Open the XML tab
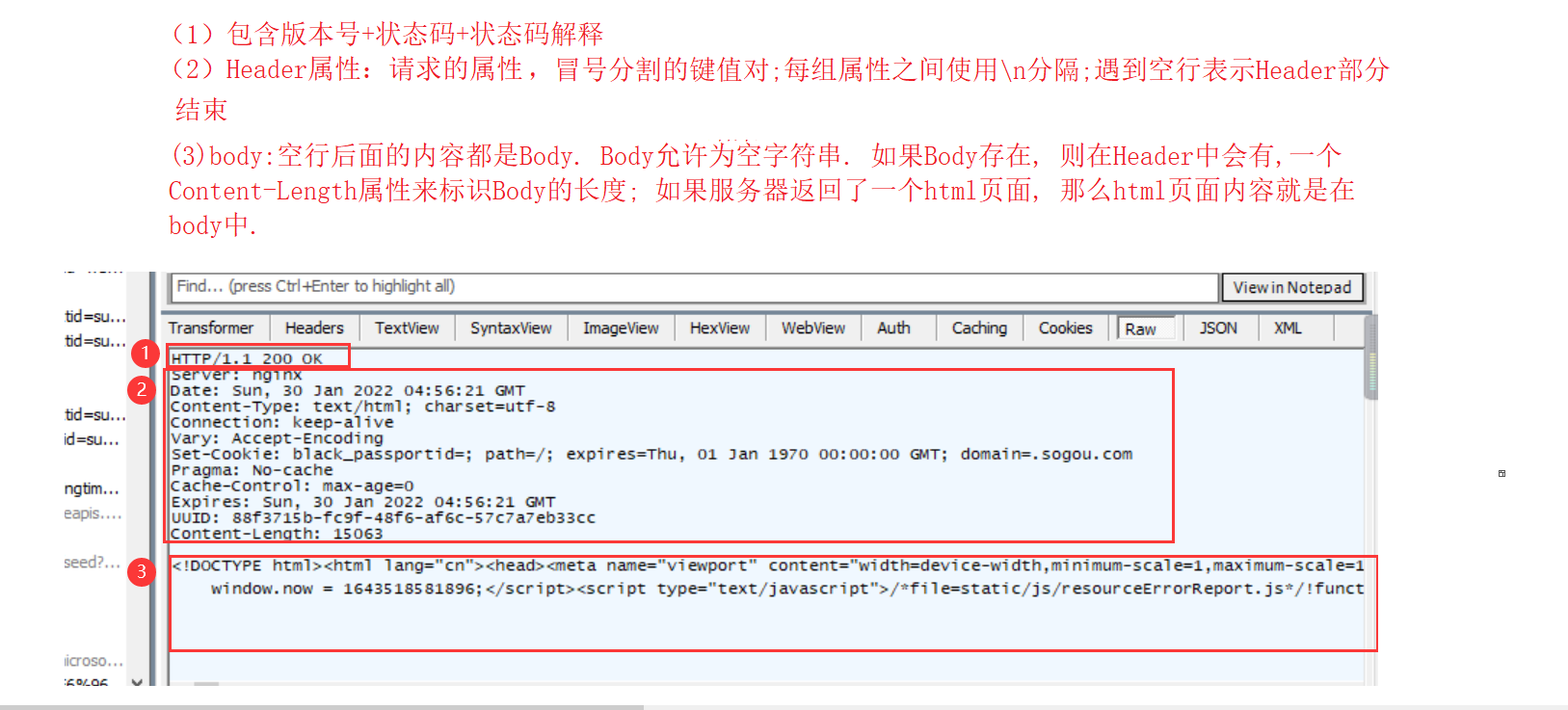Screen dimensions: 1568x710 [x=1288, y=329]
